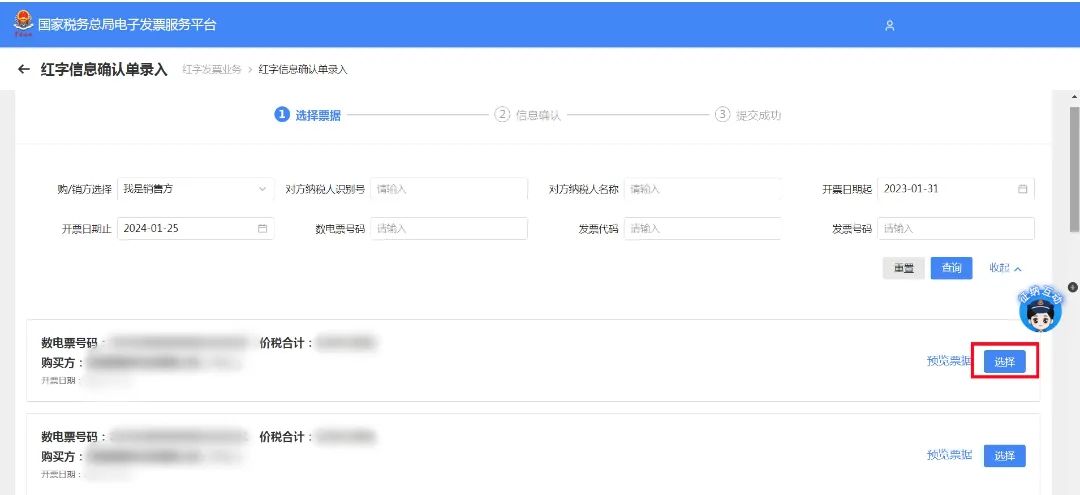Viewport: 1080px width, 495px height.
Task: Open 预览票据 for the second invoice
Action: click(x=949, y=455)
